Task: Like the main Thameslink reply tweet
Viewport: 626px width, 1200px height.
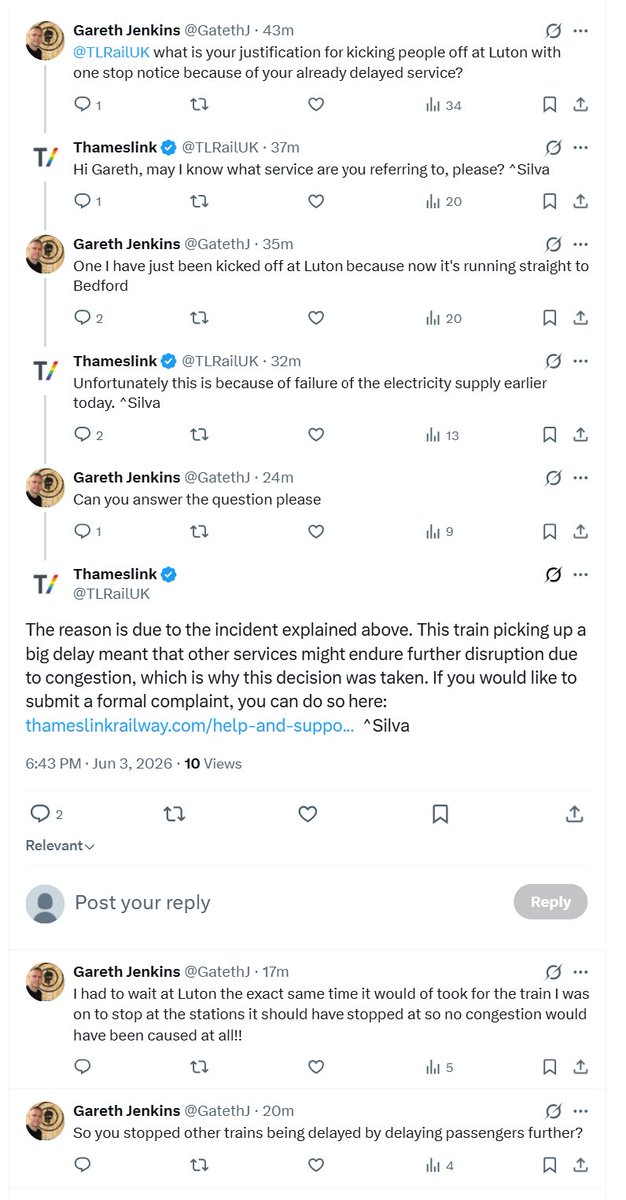Action: 307,814
